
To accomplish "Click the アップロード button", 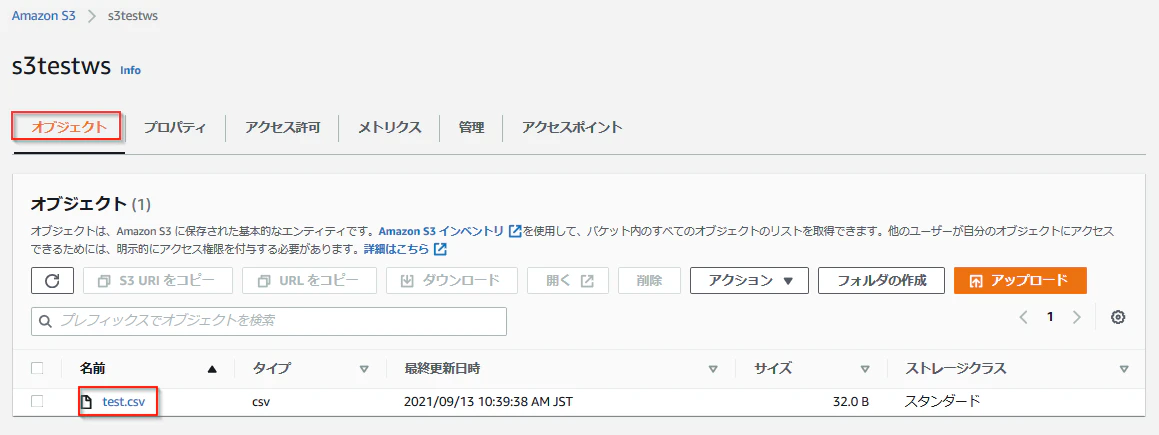I will pos(1020,281).
